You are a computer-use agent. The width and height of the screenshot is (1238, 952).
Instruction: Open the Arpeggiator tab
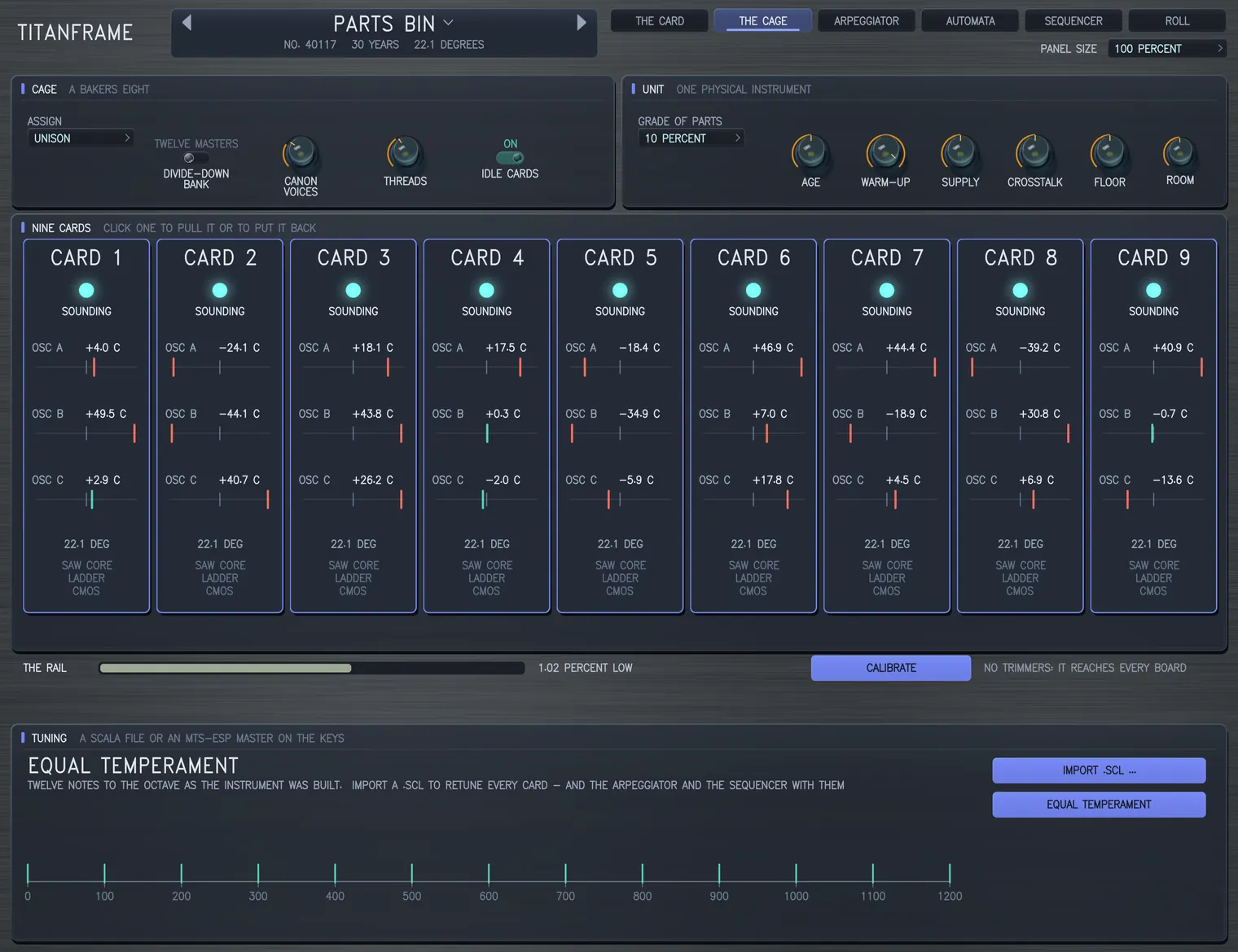(867, 21)
